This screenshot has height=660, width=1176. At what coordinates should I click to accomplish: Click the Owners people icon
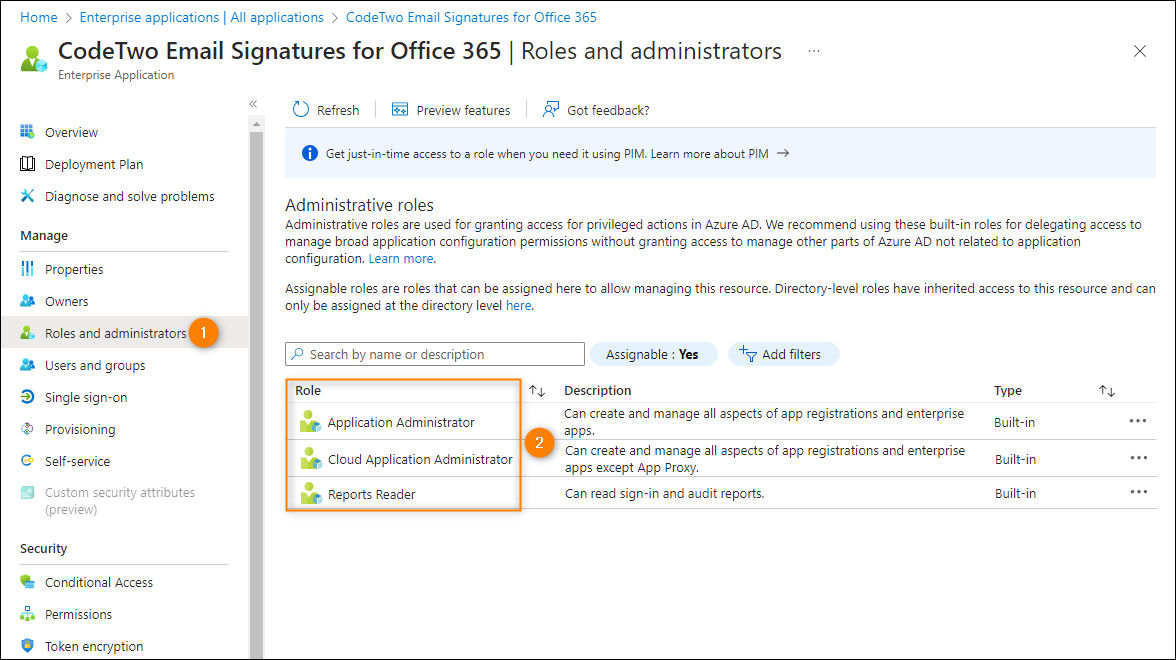click(x=27, y=301)
